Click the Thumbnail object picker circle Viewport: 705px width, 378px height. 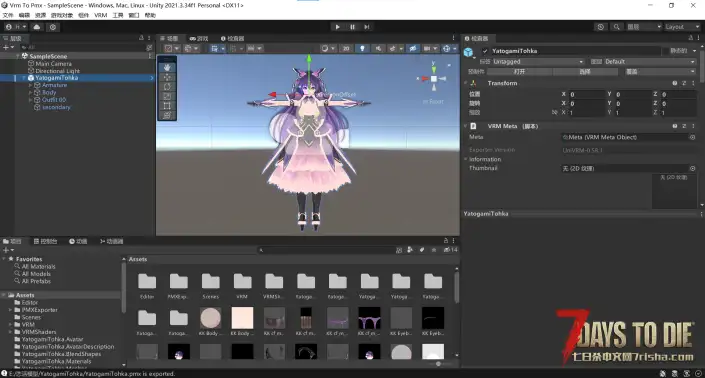point(692,169)
